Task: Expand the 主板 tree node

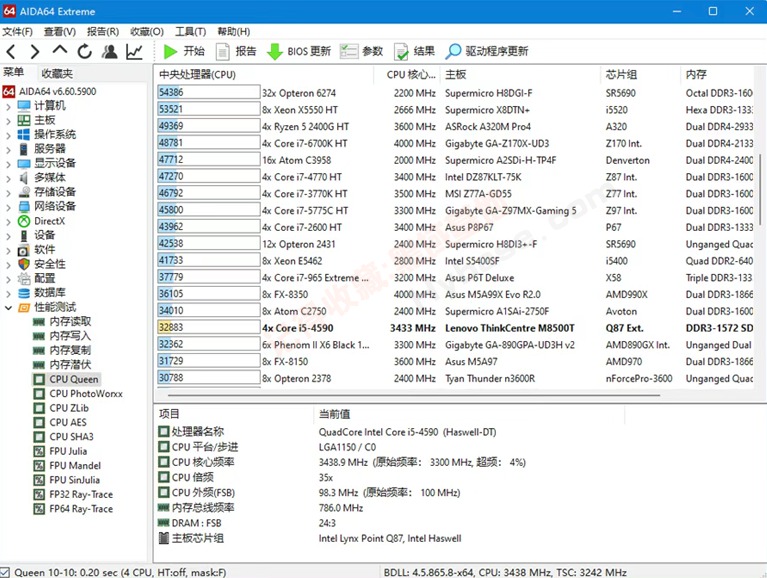Action: tap(9, 120)
